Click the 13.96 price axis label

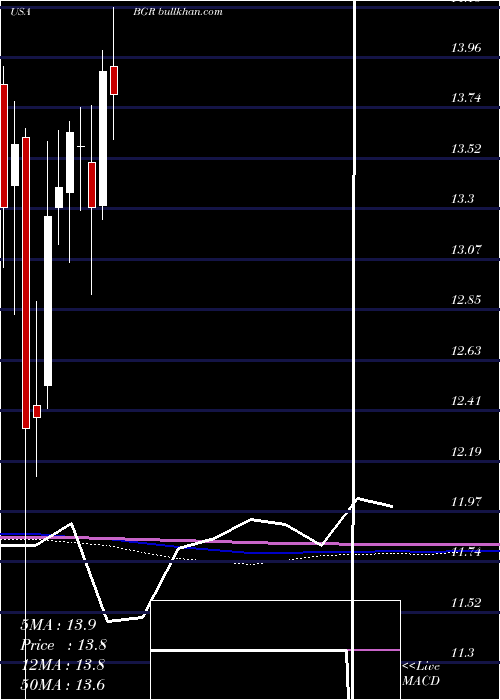point(466,47)
